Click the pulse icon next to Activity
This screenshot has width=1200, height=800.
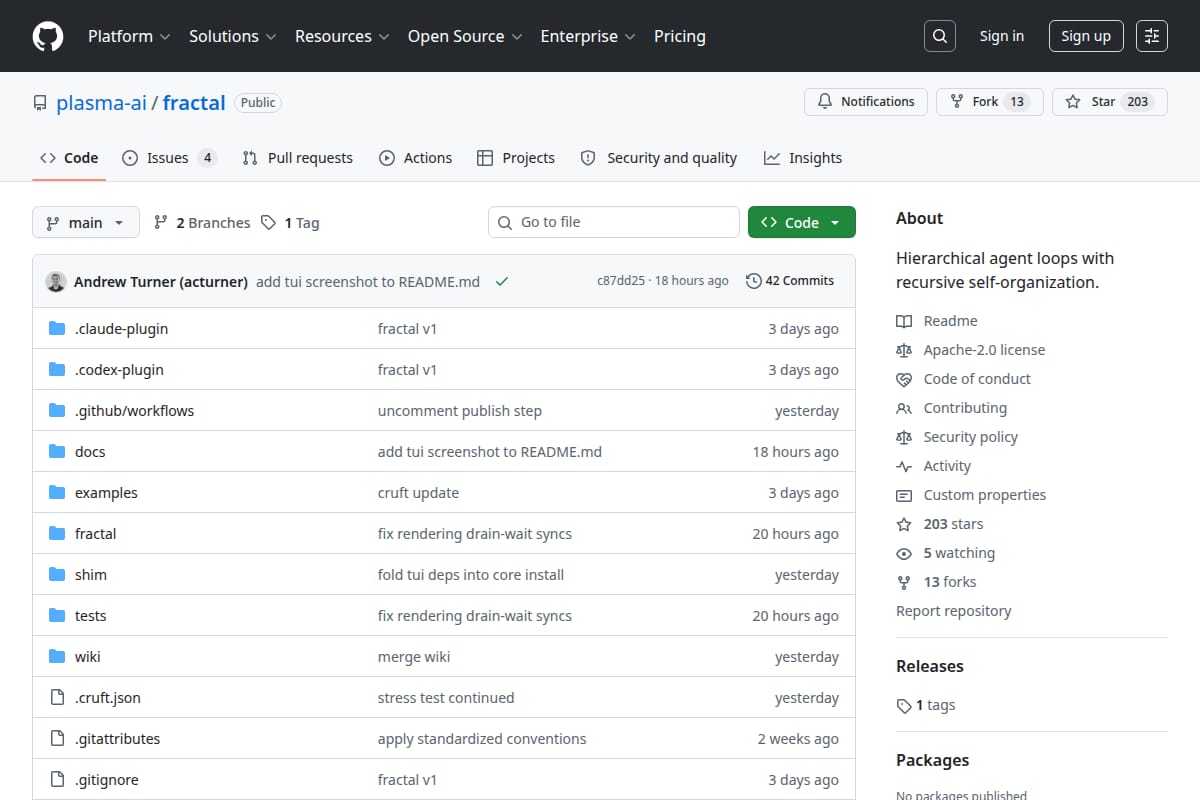click(904, 466)
